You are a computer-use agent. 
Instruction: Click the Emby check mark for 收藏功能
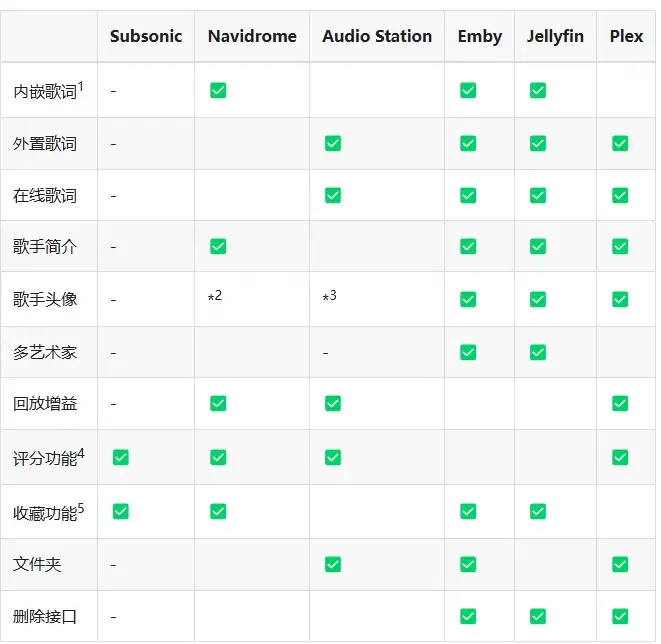click(468, 512)
